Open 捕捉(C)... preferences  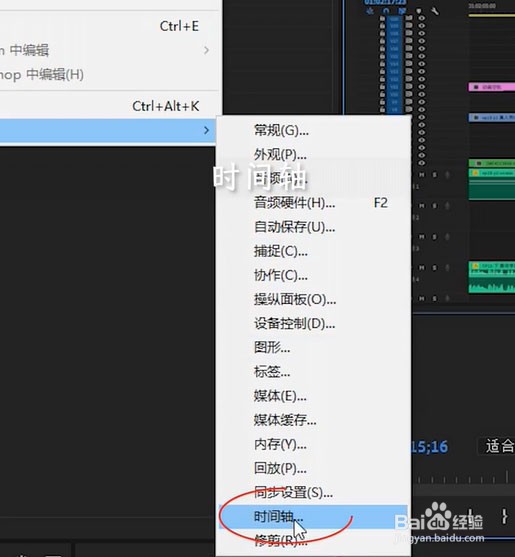point(314,252)
